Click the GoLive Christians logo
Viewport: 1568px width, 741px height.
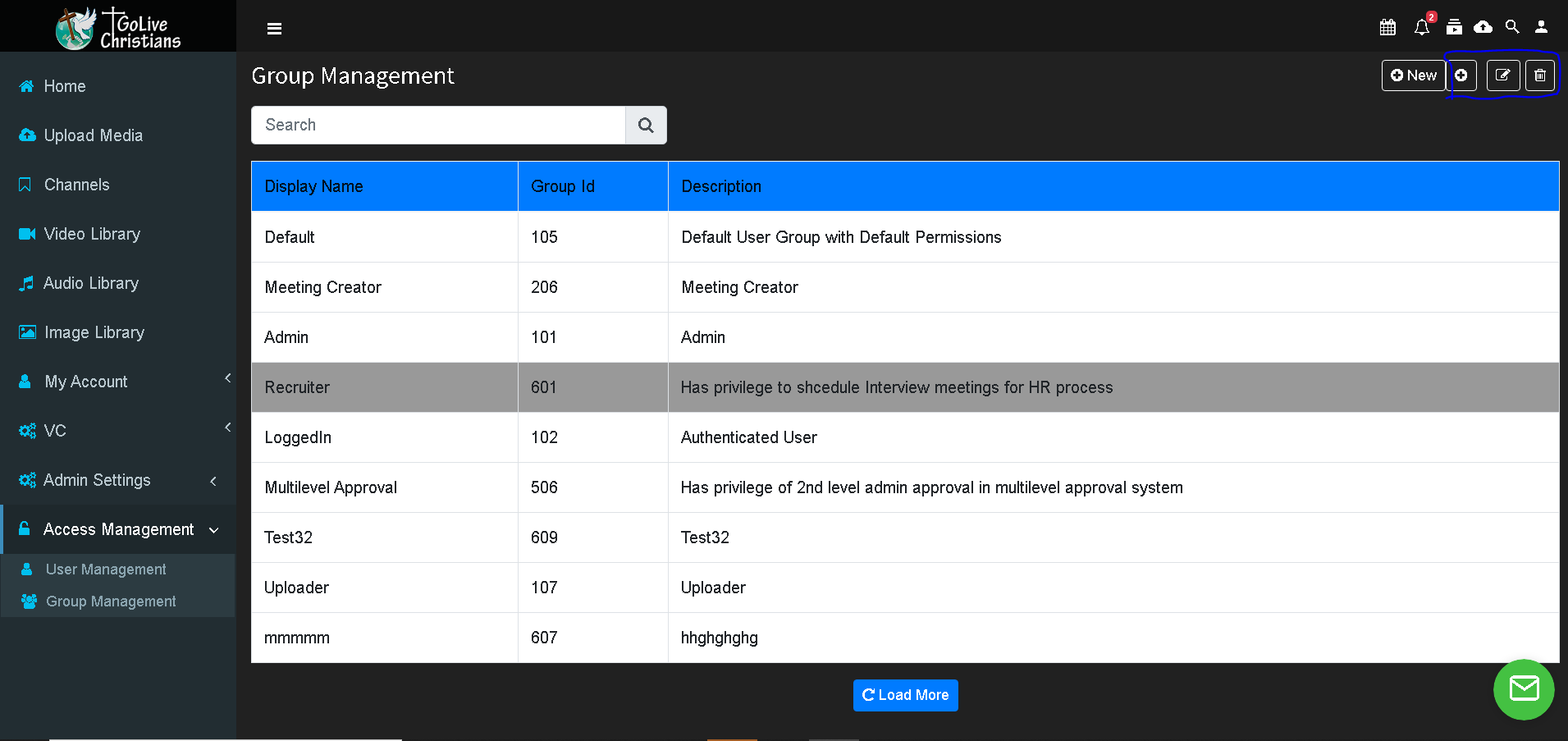pyautogui.click(x=118, y=28)
